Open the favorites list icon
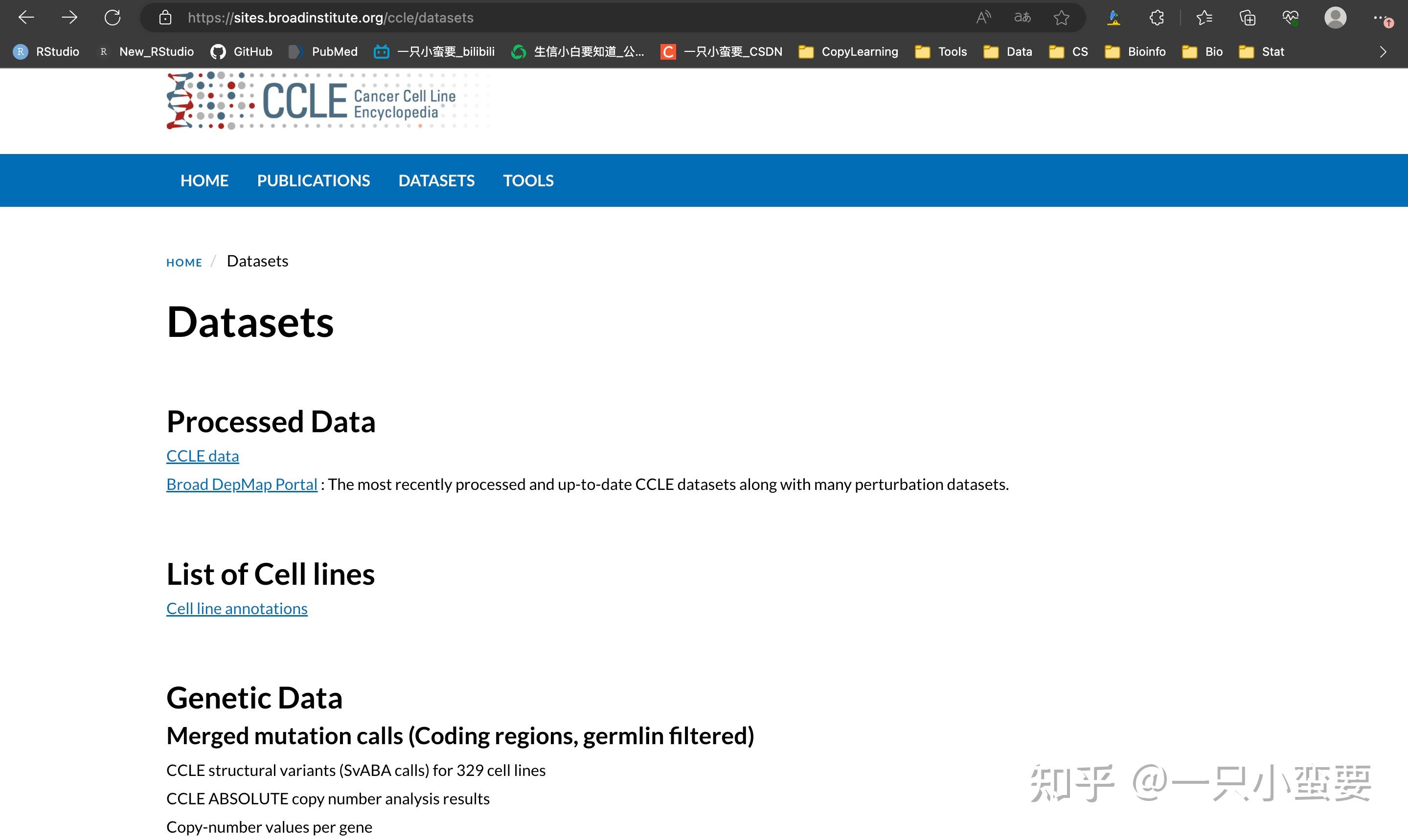 pyautogui.click(x=1204, y=18)
